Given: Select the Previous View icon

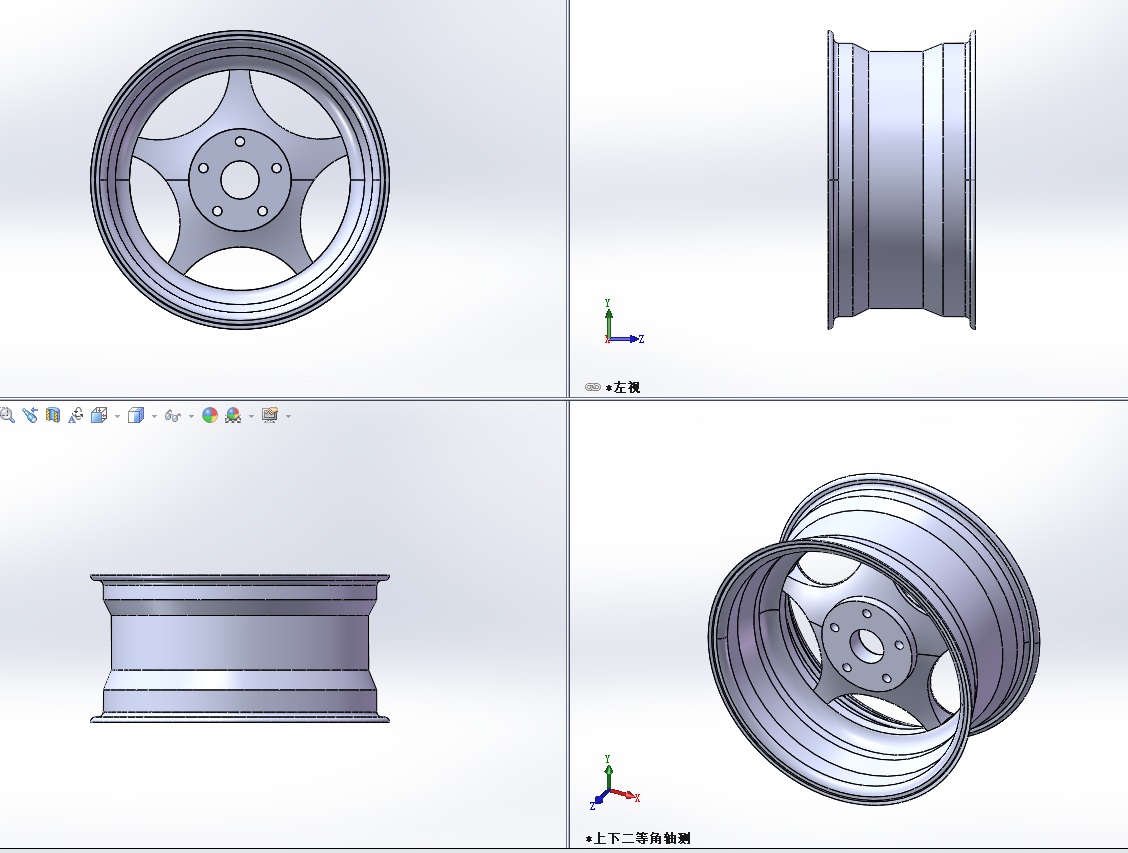Looking at the screenshot, I should point(30,415).
